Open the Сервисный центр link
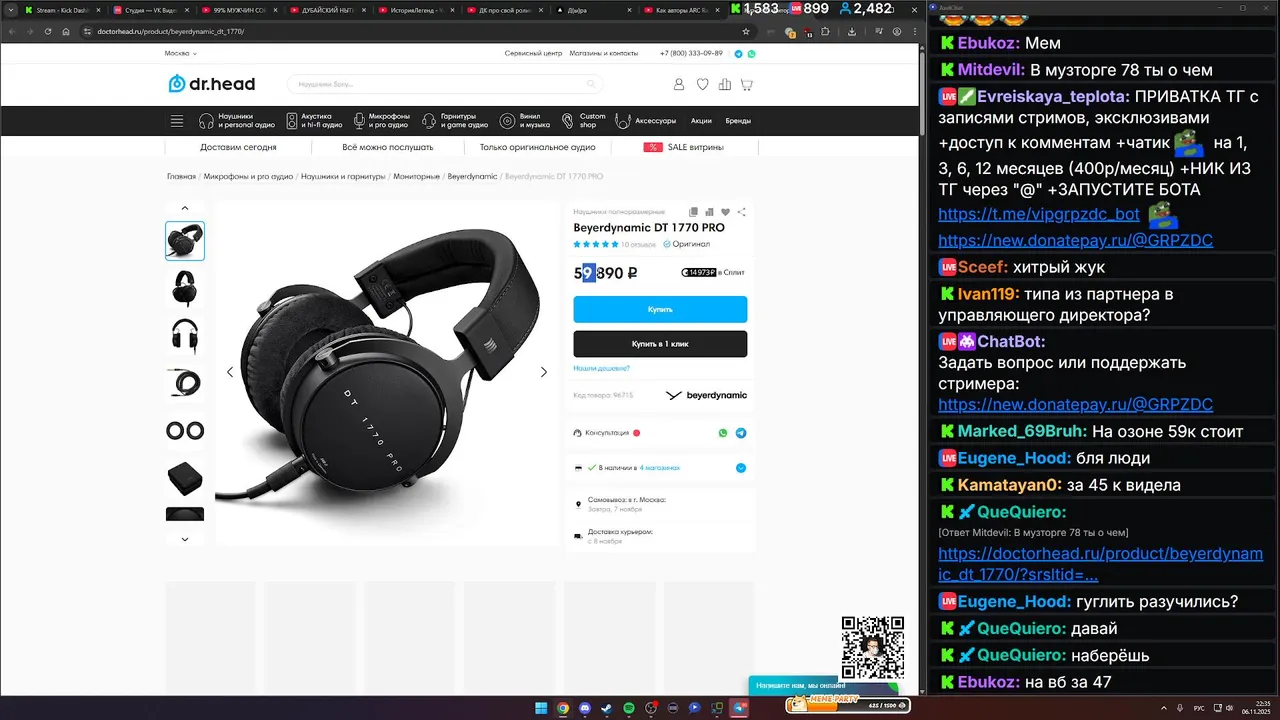The image size is (1280, 720). [x=533, y=53]
